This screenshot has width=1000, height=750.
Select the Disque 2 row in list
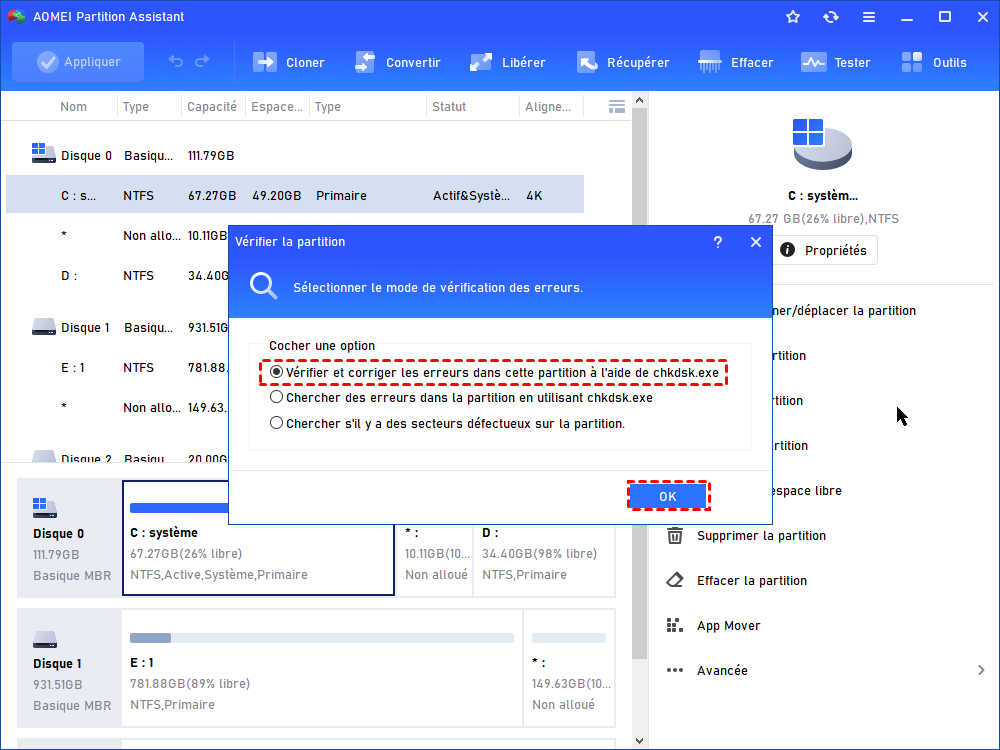tap(117, 456)
